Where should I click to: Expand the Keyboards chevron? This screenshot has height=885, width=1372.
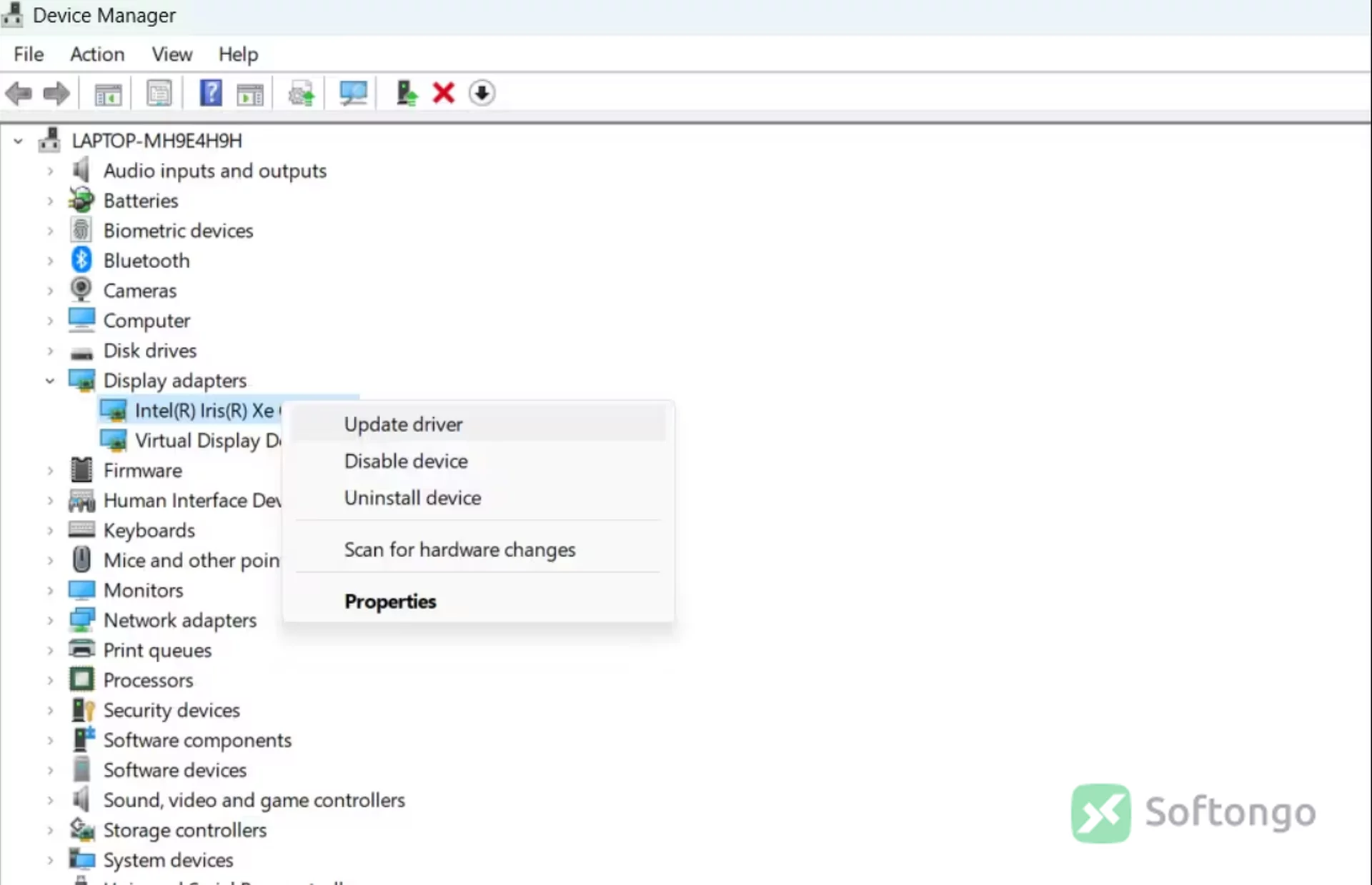tap(50, 531)
